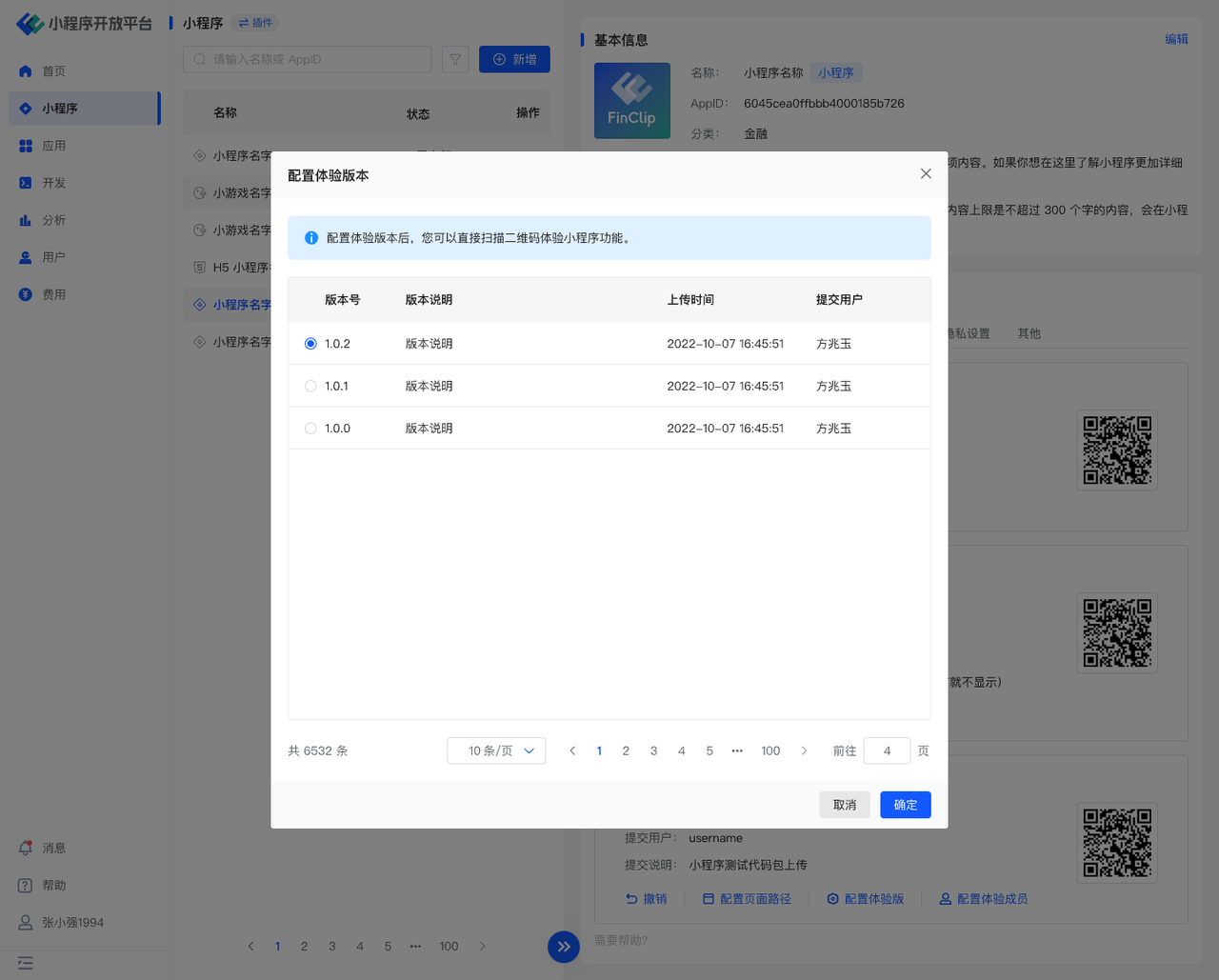Click the 前往 page number input field
Viewport: 1219px width, 980px height.
(887, 750)
